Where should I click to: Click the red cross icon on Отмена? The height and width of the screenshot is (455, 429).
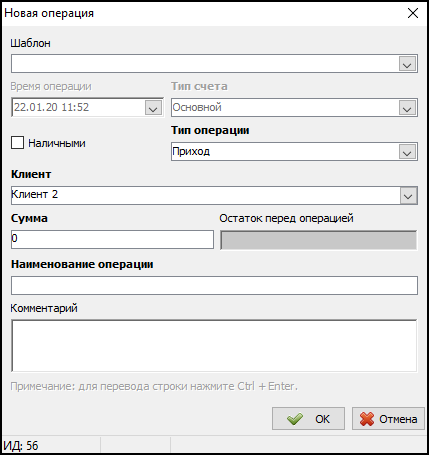(x=367, y=419)
